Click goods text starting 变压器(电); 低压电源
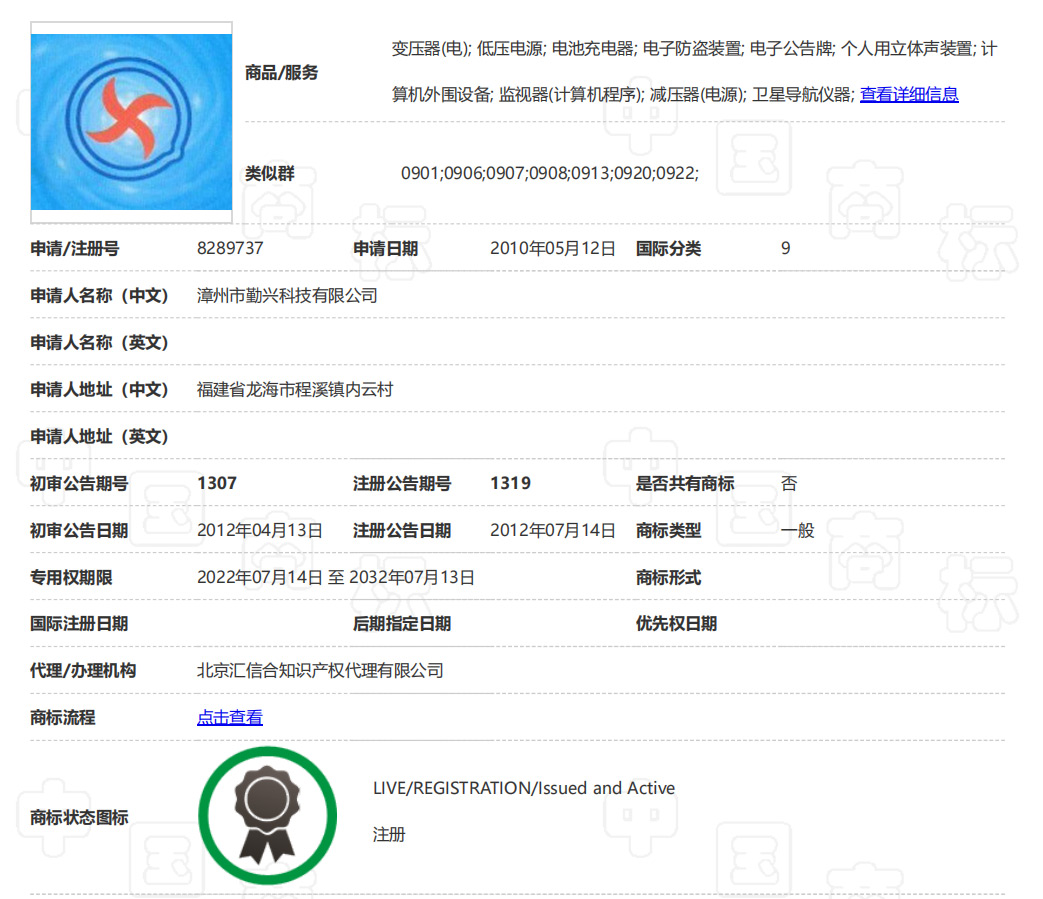1043x899 pixels. [x=694, y=49]
